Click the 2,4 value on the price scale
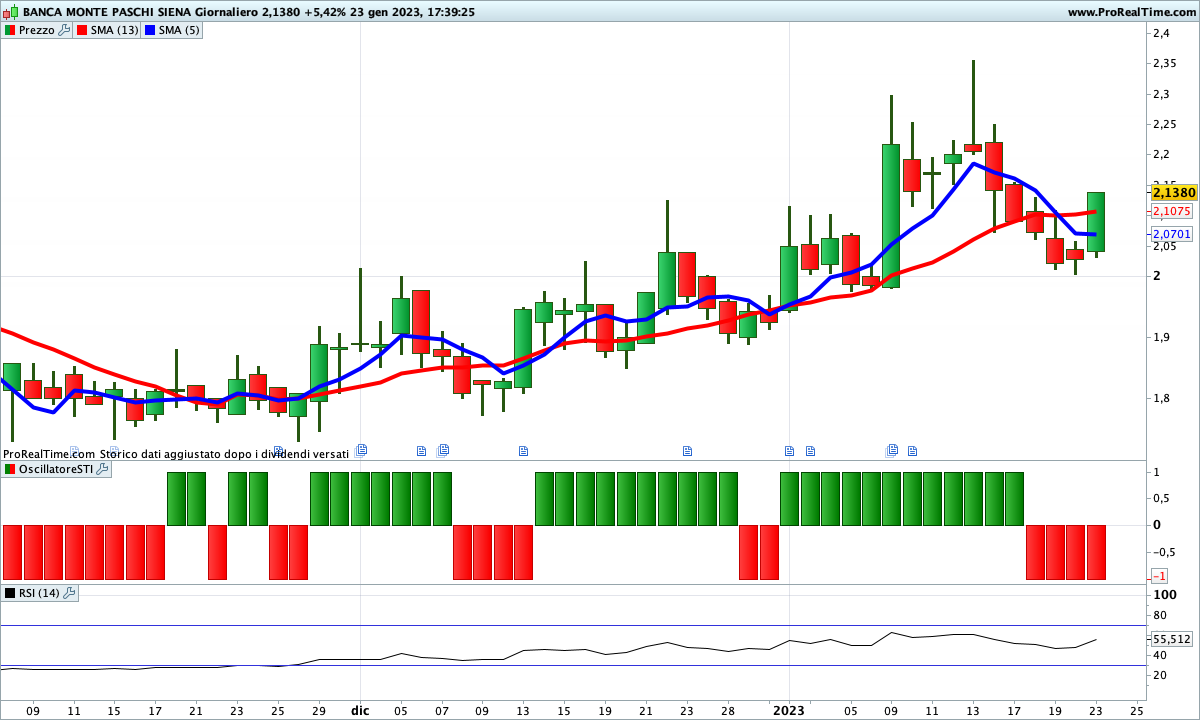 pos(1161,33)
